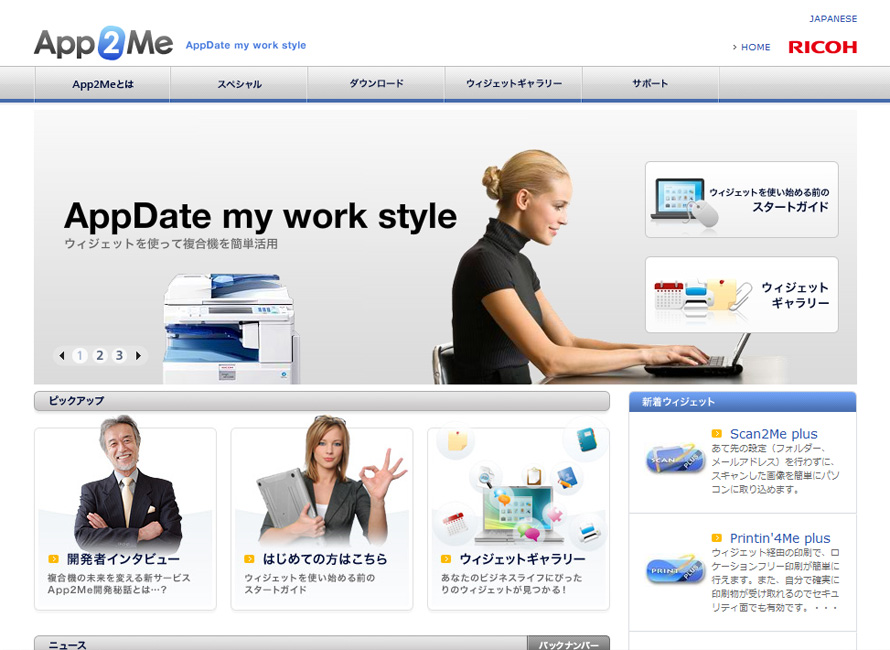Open the ダウンロード menu item
The width and height of the screenshot is (890, 650).
(376, 84)
